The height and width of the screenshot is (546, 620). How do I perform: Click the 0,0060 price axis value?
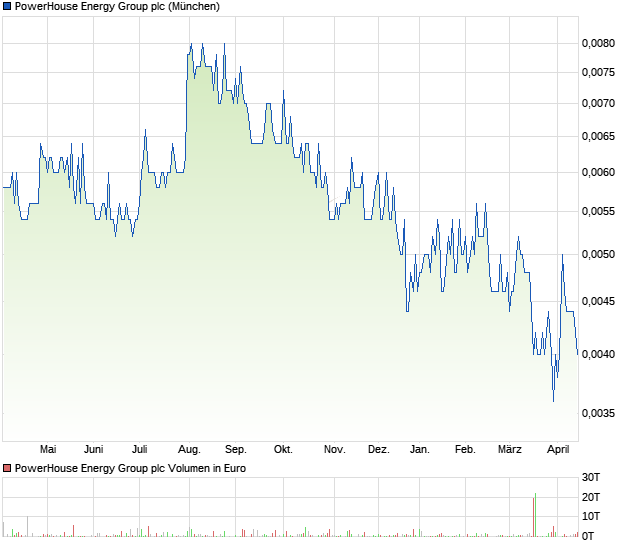(x=598, y=172)
